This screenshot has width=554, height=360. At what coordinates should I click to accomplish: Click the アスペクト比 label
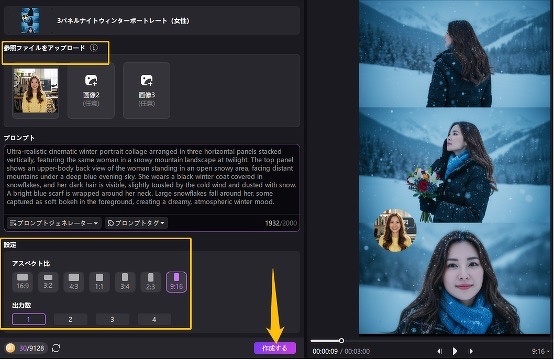pyautogui.click(x=31, y=264)
